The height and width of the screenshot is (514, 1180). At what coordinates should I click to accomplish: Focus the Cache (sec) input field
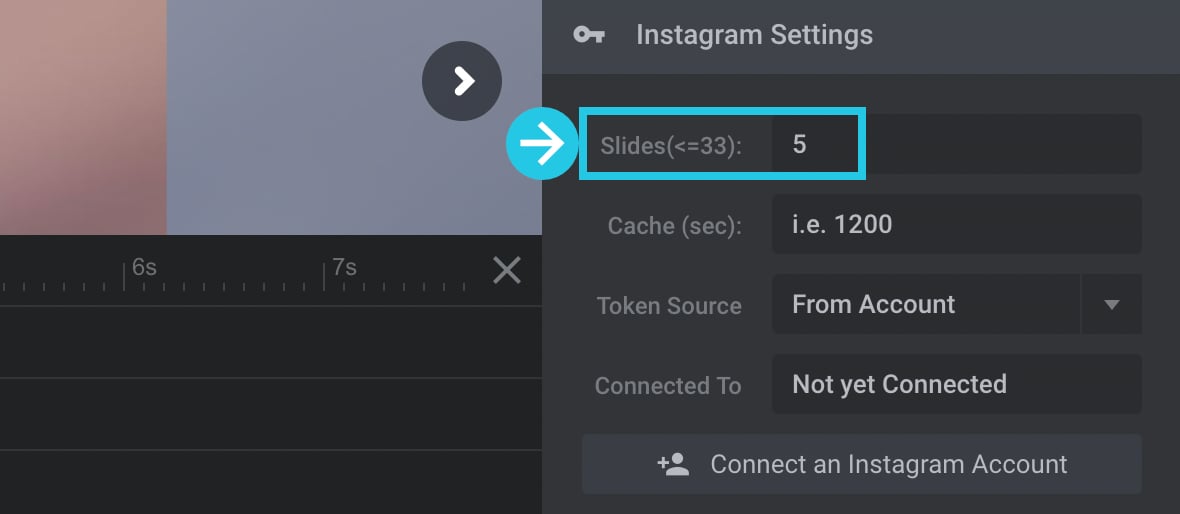(956, 224)
